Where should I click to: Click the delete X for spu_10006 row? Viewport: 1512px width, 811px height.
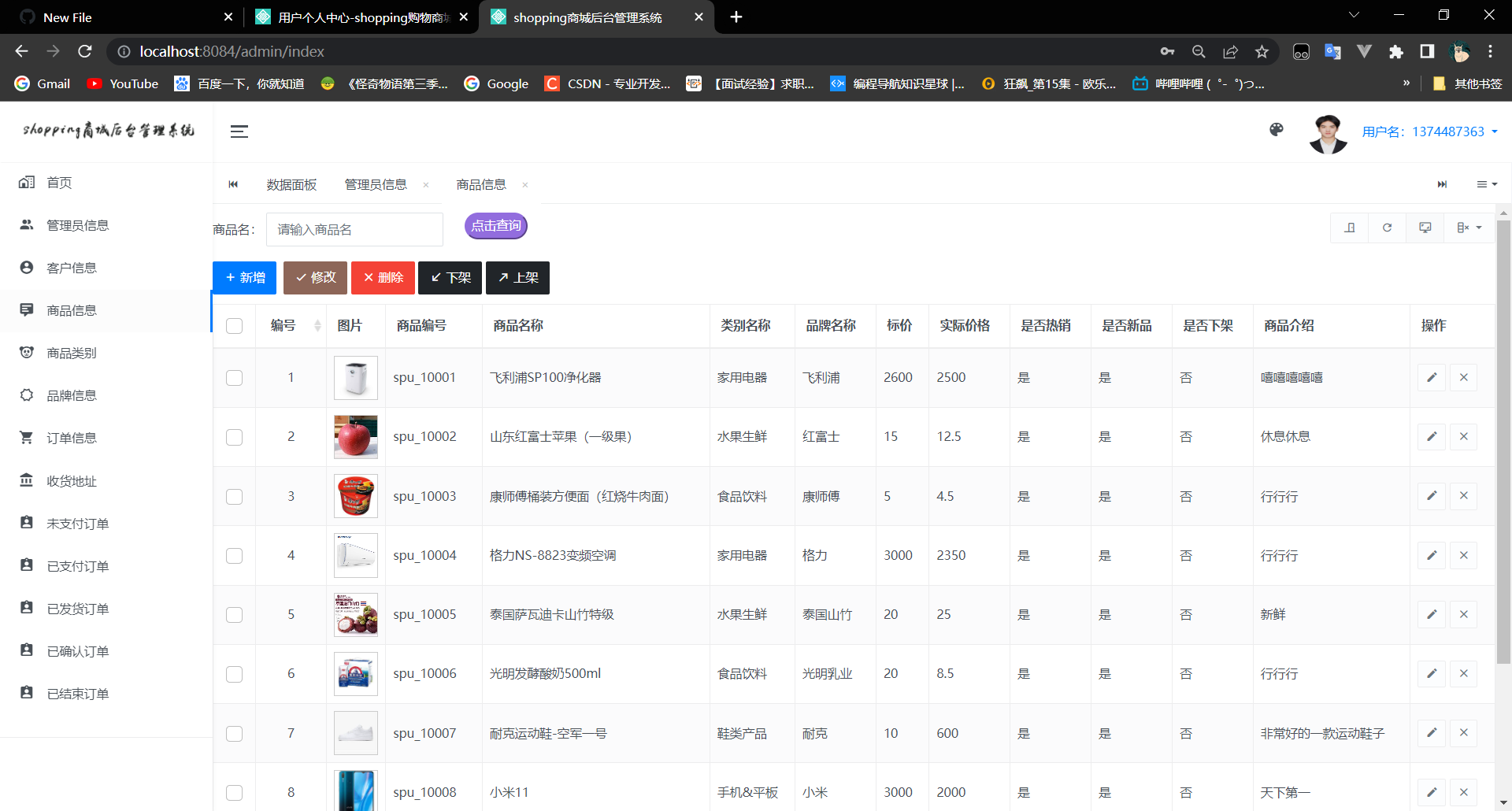click(1463, 673)
